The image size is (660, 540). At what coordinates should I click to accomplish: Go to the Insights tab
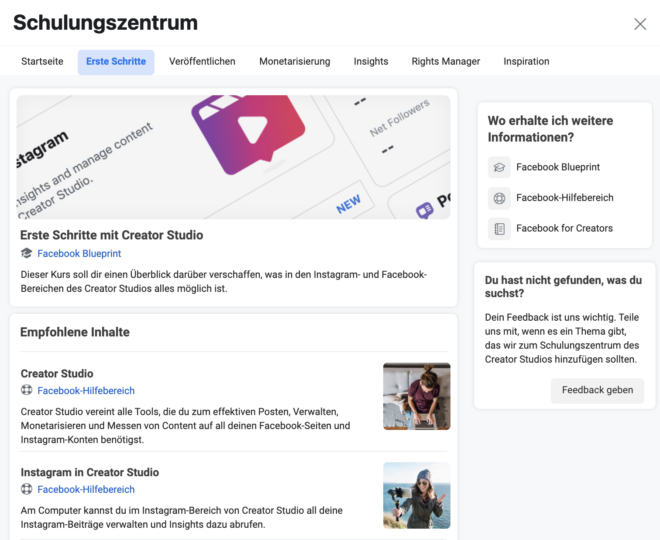point(371,61)
